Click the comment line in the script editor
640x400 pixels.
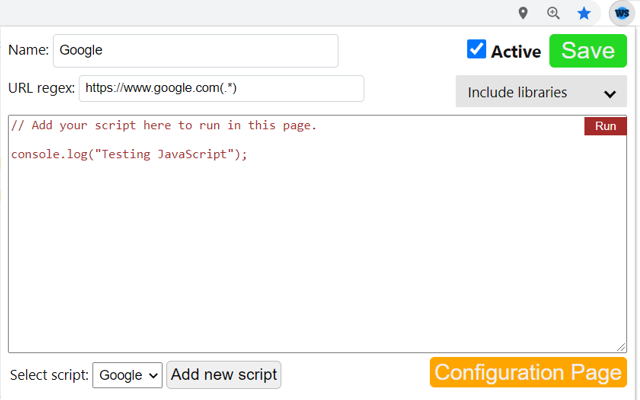point(163,126)
